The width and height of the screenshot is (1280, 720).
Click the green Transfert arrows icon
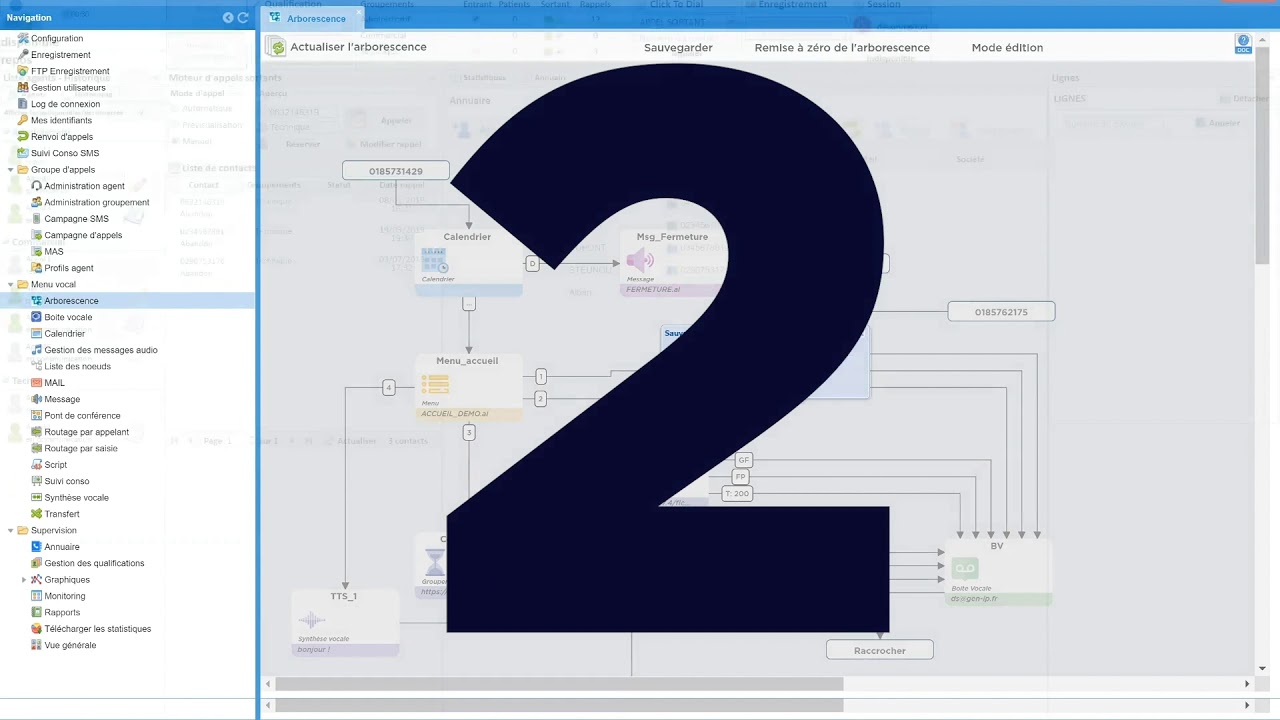pos(36,514)
